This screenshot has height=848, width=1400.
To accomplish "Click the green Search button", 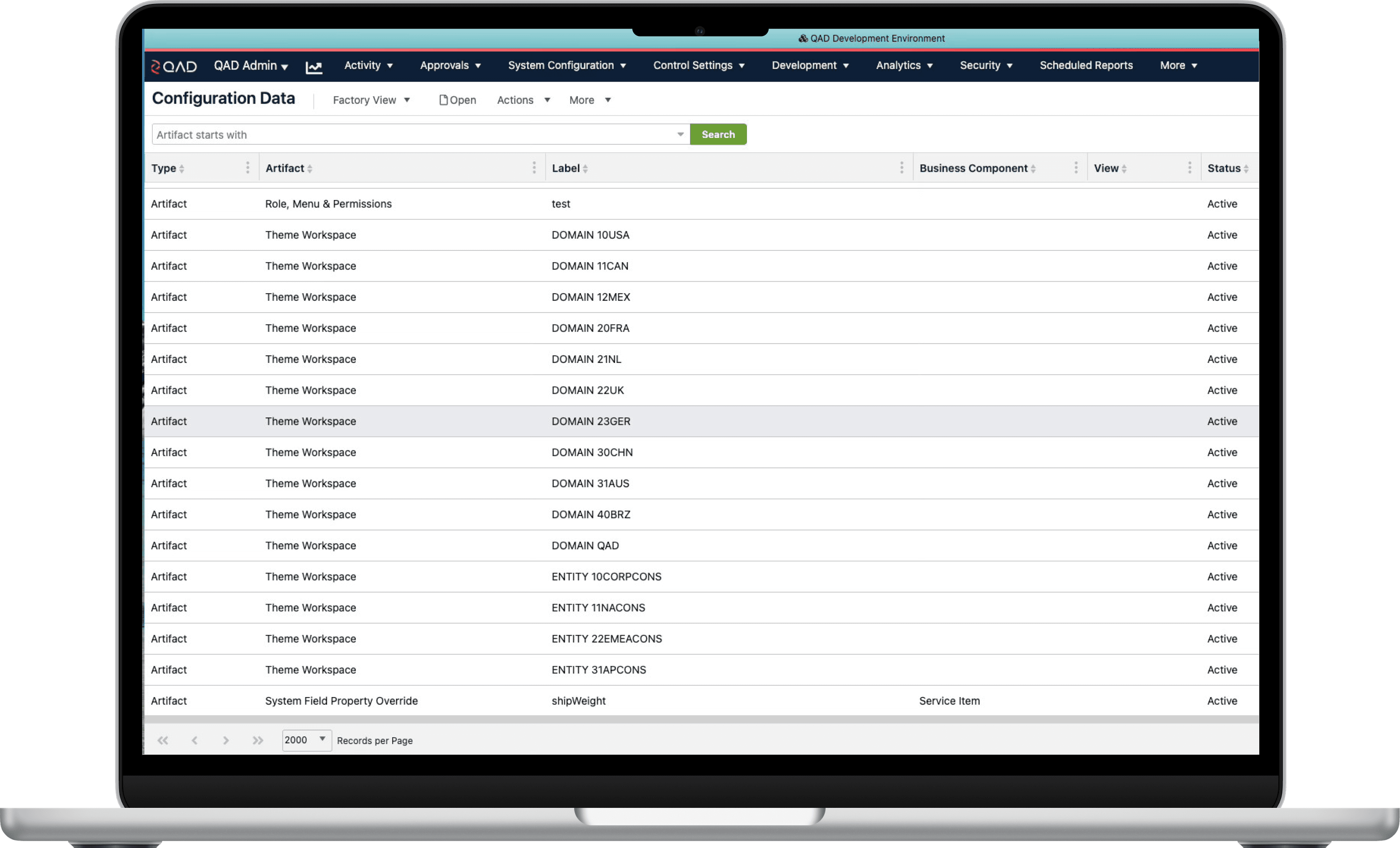I will [717, 134].
